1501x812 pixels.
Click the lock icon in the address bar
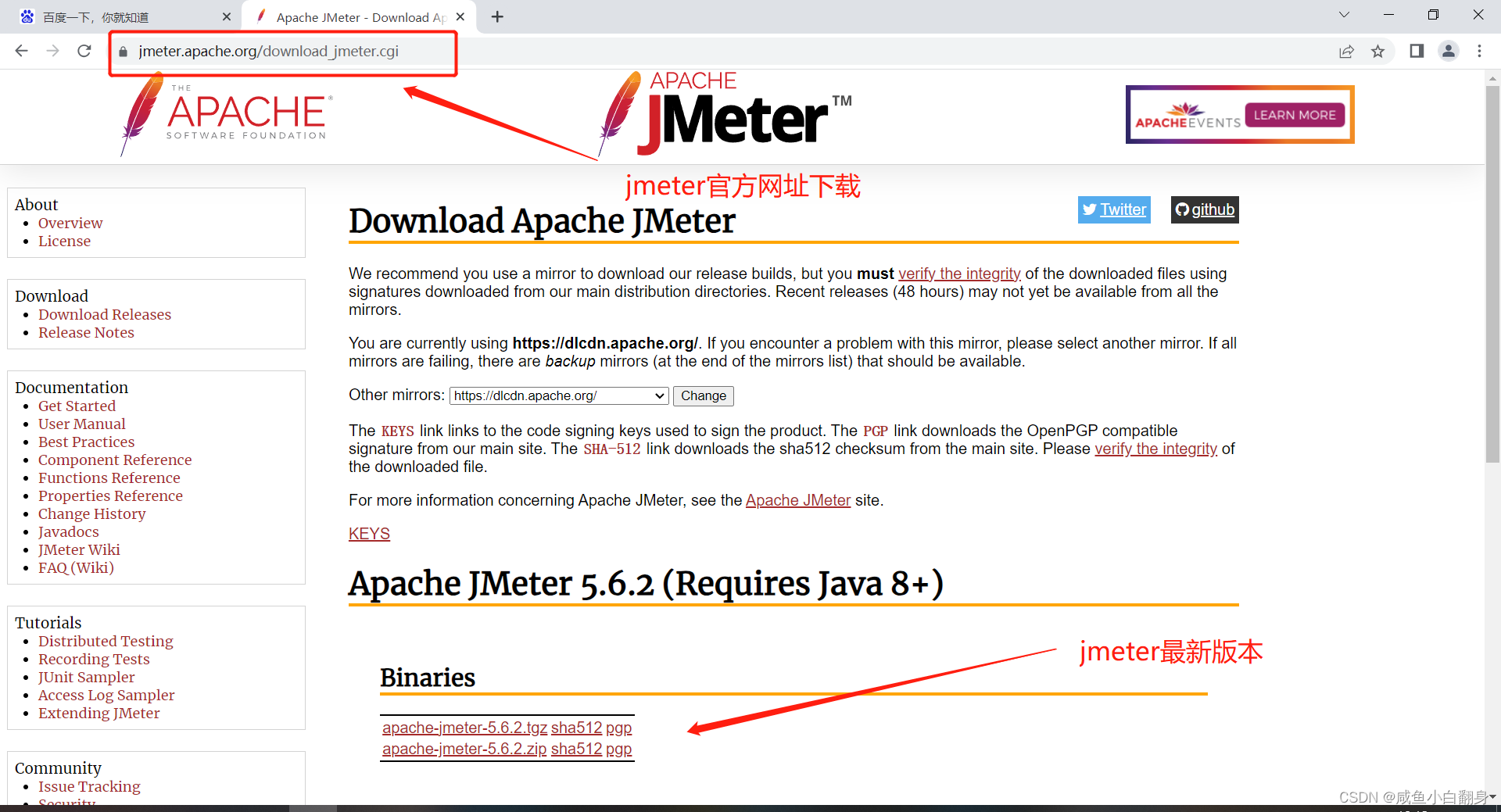click(x=123, y=52)
